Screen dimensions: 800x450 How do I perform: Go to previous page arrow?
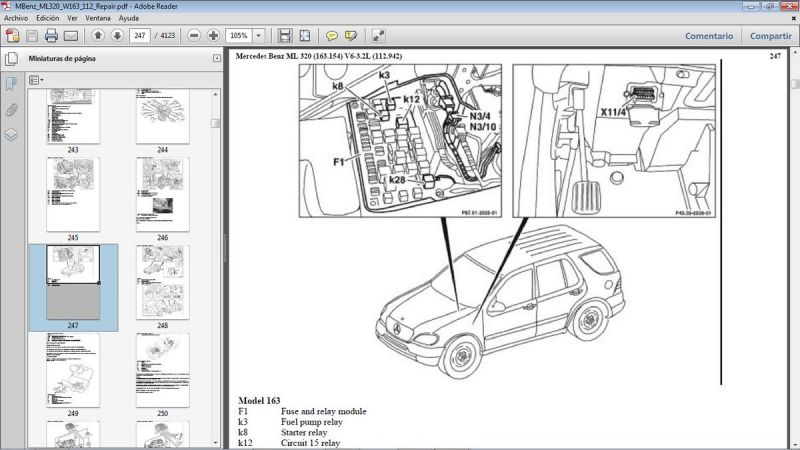click(x=98, y=35)
